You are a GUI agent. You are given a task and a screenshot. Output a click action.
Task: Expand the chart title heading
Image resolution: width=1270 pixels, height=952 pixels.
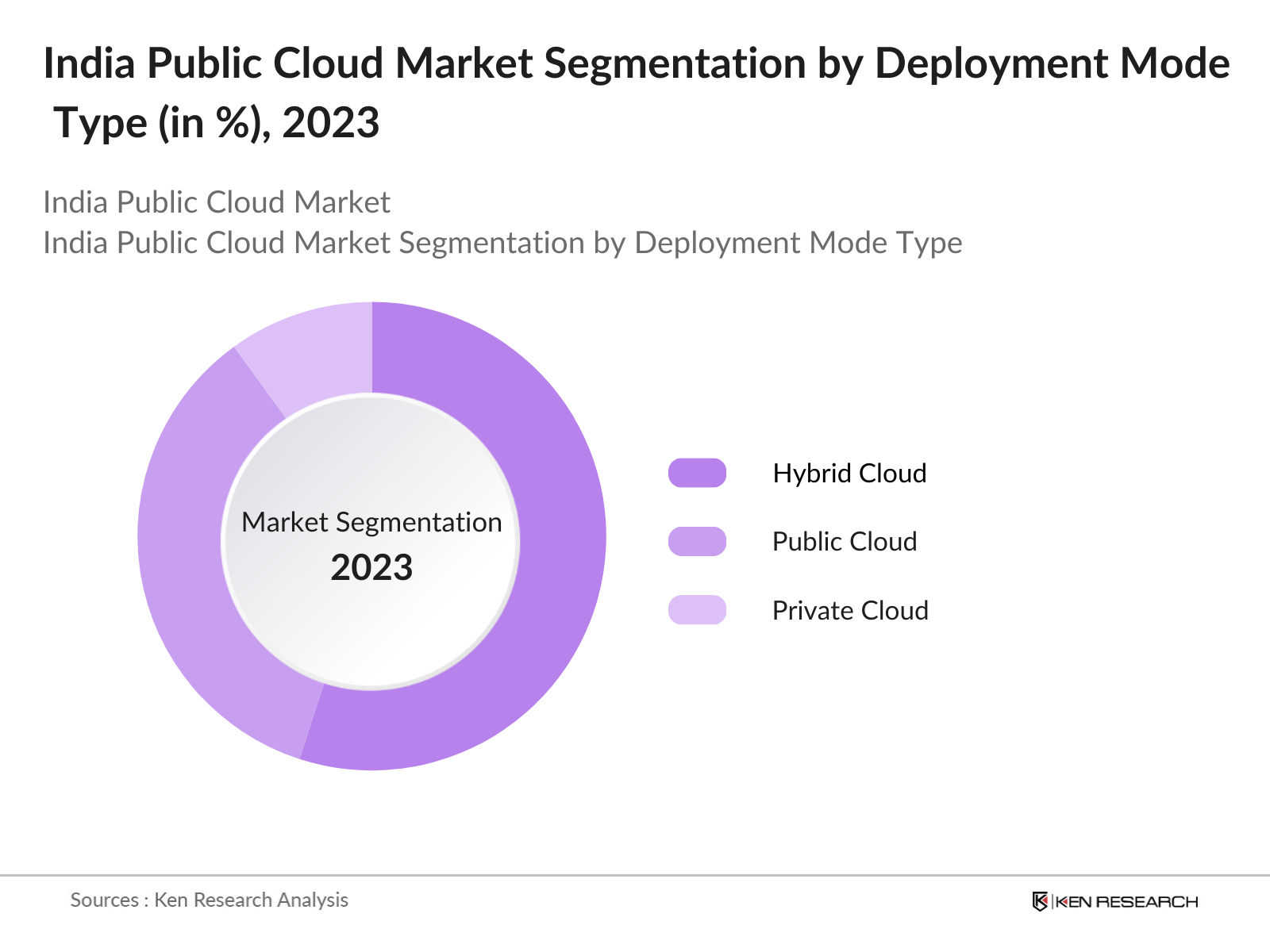coord(635,91)
